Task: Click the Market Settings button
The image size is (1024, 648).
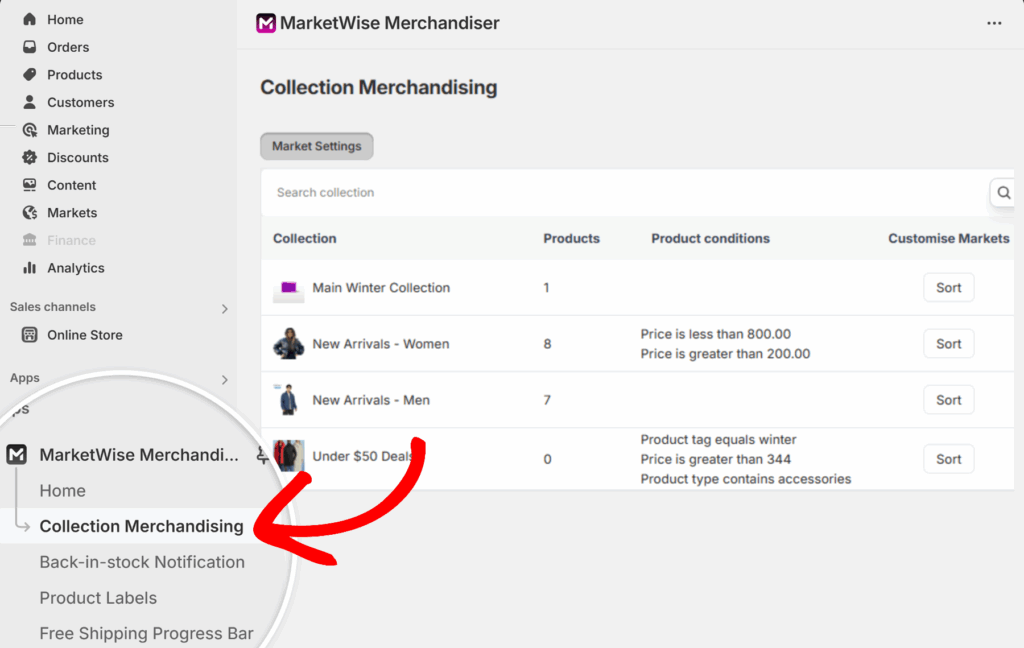Action: click(316, 146)
